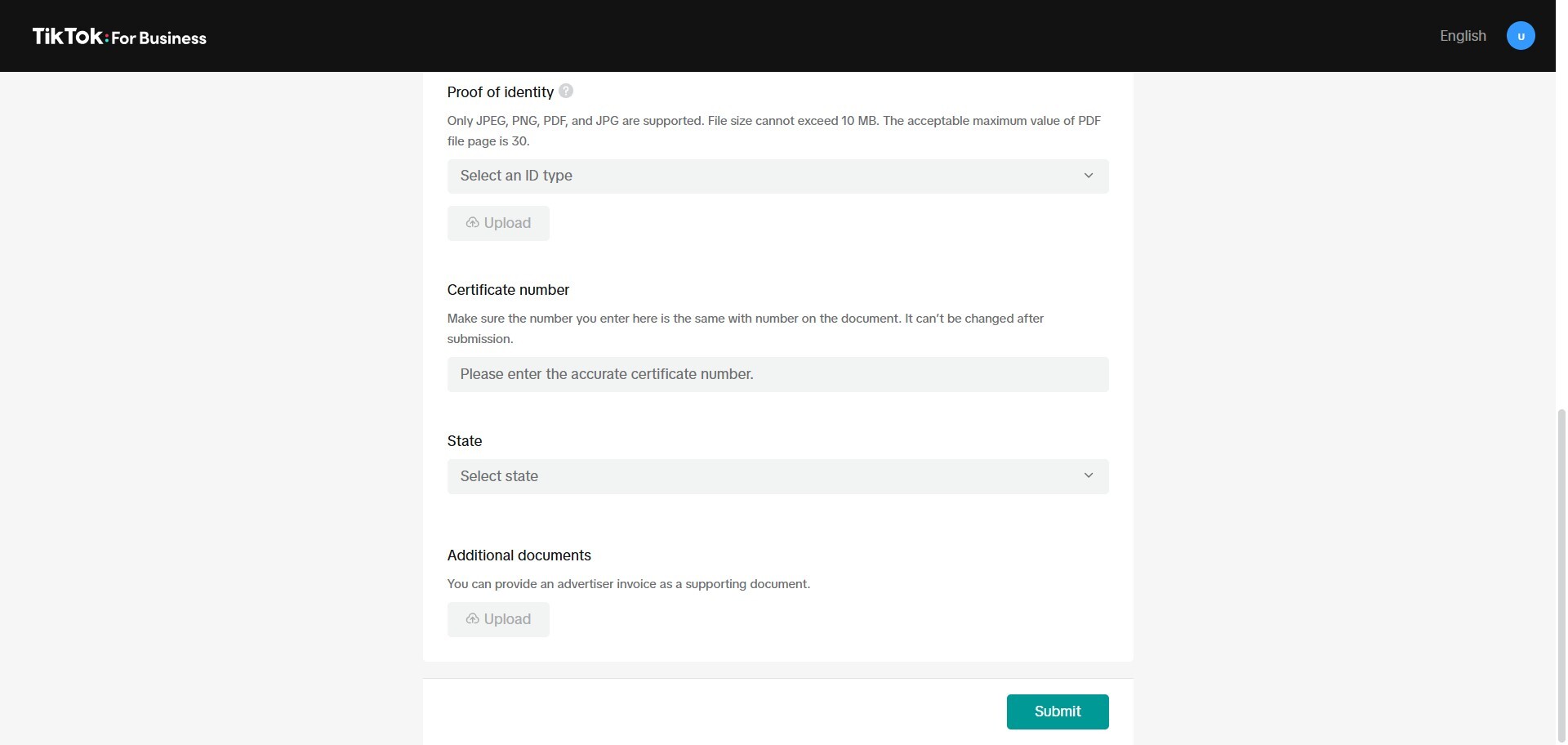
Task: Click cloud icon in Proof of identity Upload
Action: 472,223
